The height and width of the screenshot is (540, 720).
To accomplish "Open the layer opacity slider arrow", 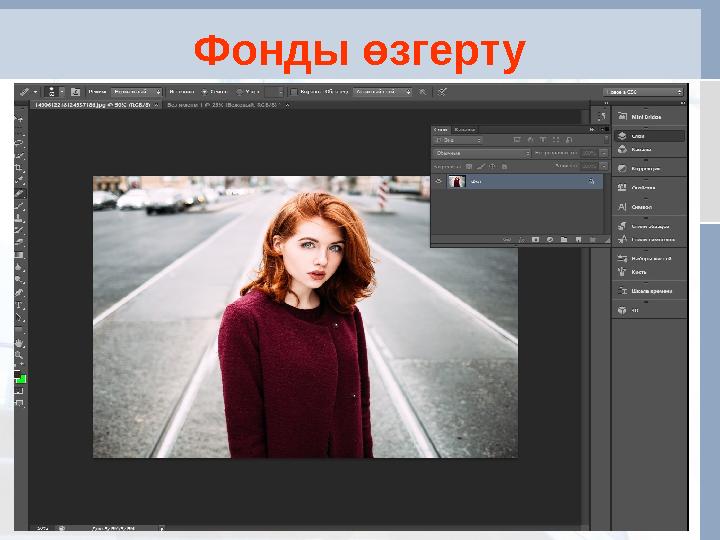I will point(604,153).
